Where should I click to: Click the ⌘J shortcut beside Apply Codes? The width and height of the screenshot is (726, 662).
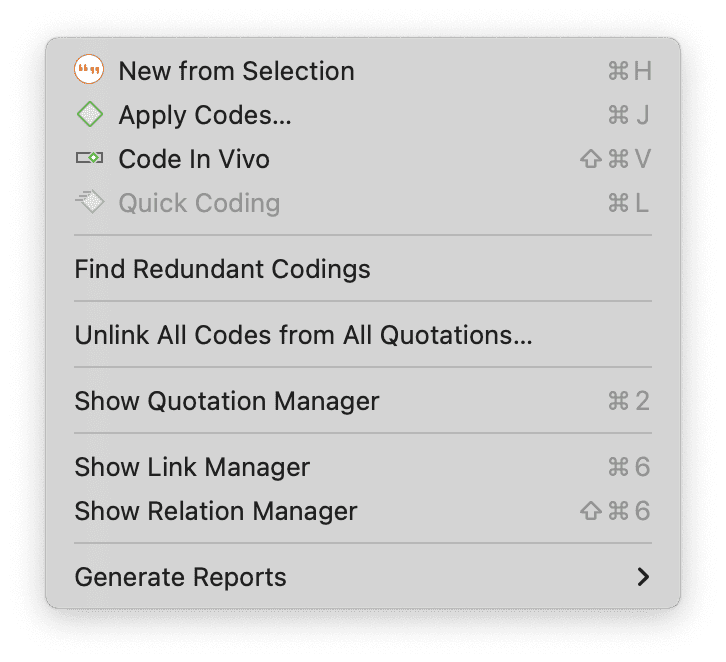coord(629,115)
